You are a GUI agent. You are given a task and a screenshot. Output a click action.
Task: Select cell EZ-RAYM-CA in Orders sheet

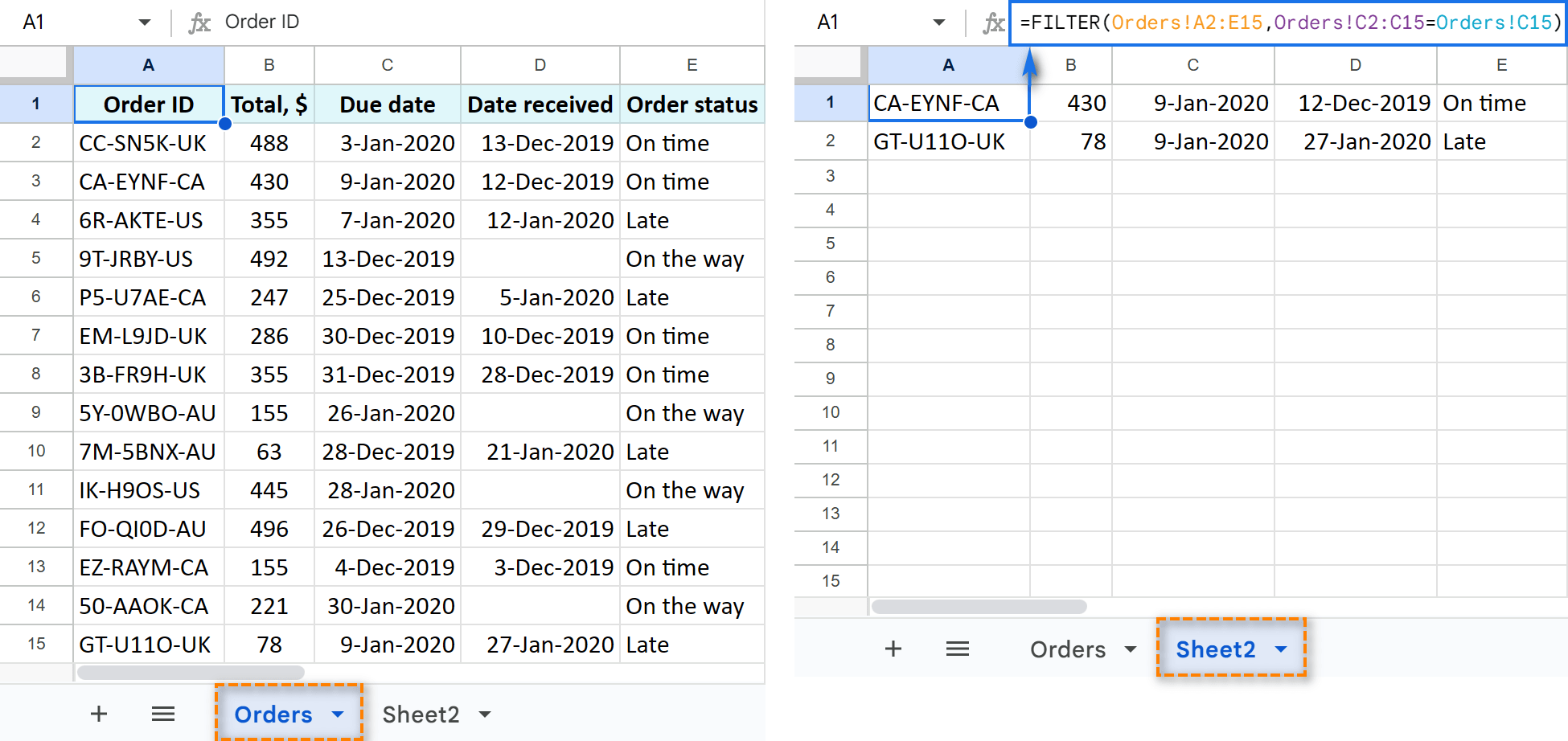coord(149,567)
